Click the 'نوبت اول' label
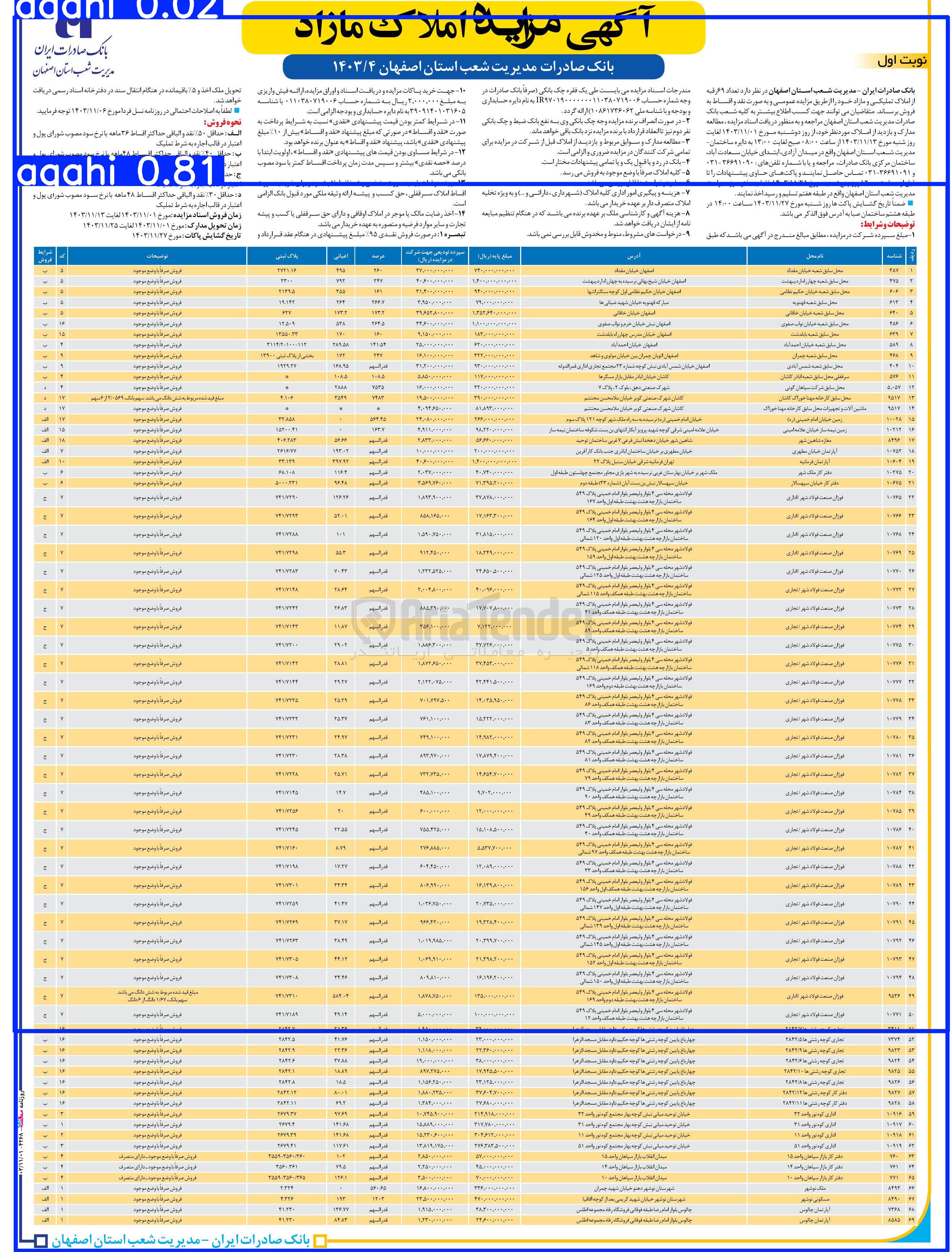 pos(902,61)
